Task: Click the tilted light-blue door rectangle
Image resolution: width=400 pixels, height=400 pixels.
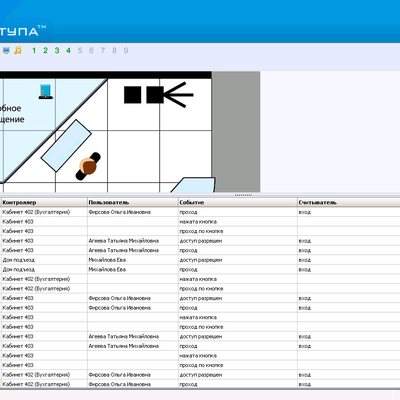Action: [66, 146]
